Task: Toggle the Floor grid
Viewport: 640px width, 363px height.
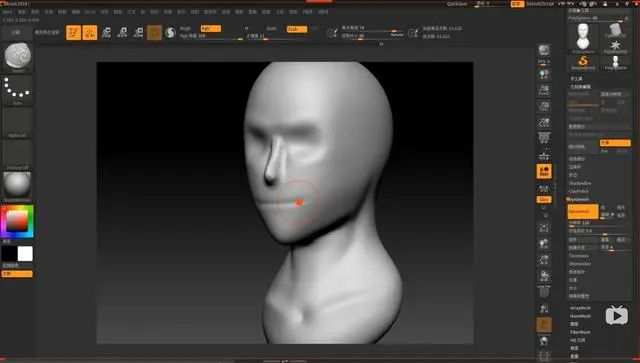Action: [x=544, y=155]
